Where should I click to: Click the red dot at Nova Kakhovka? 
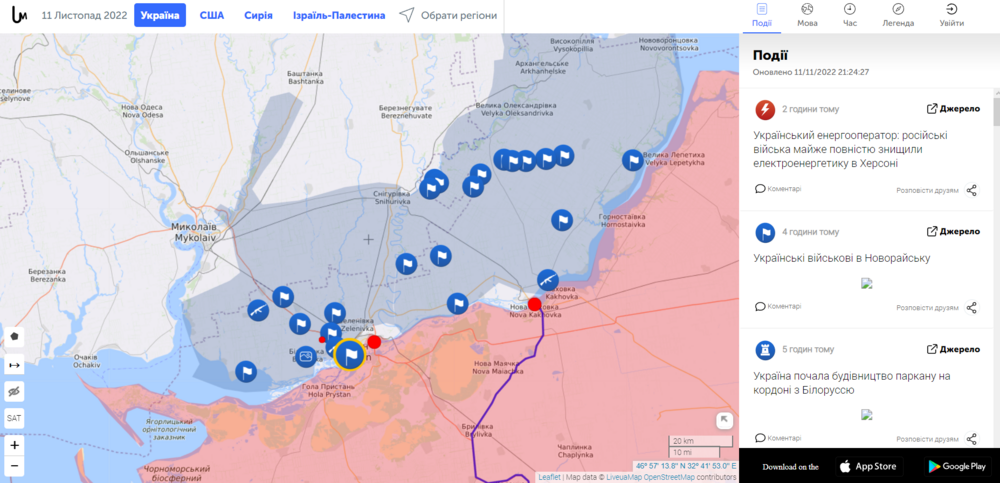pyautogui.click(x=534, y=304)
